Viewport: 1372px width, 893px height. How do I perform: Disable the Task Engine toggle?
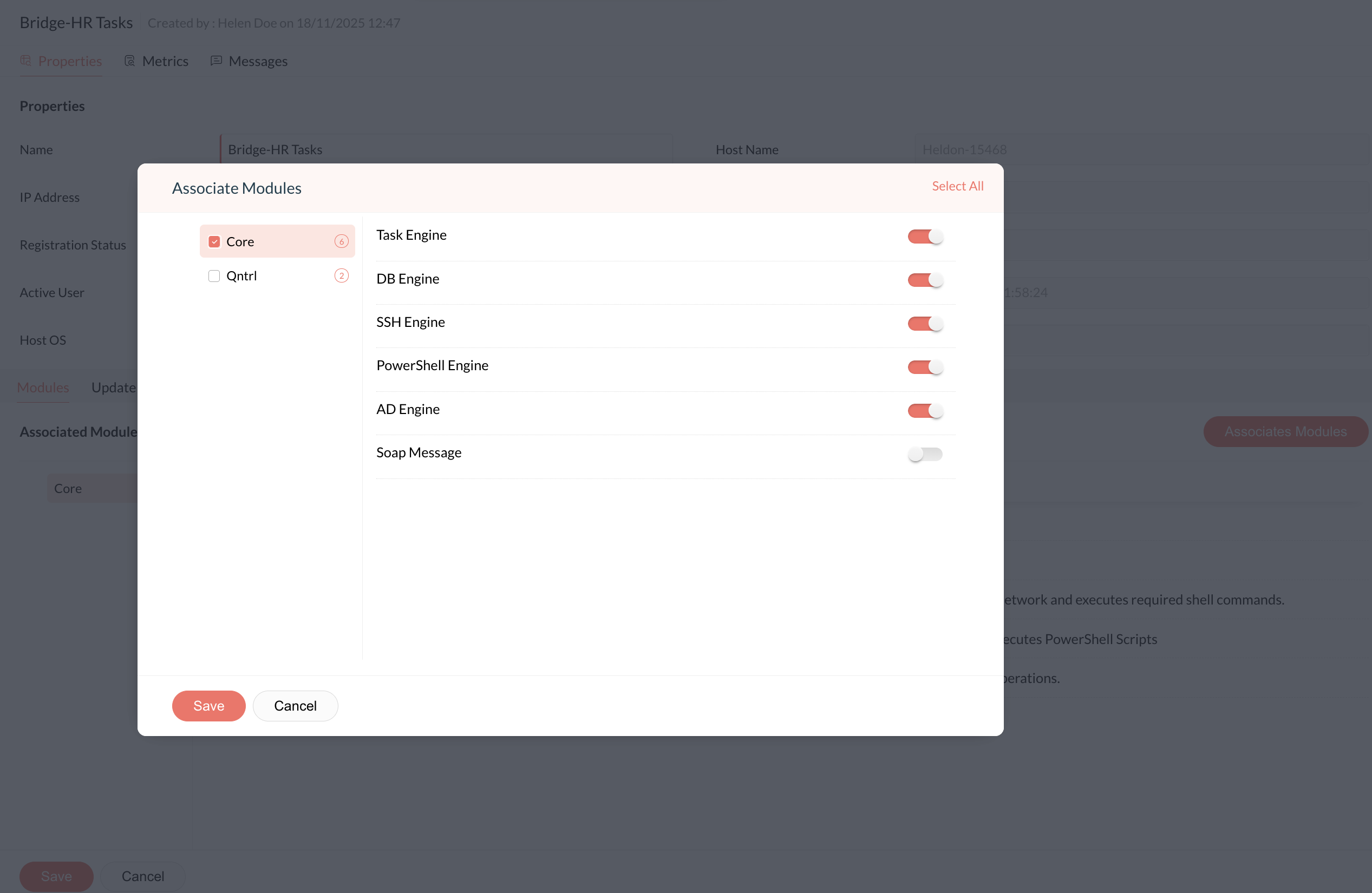click(925, 236)
